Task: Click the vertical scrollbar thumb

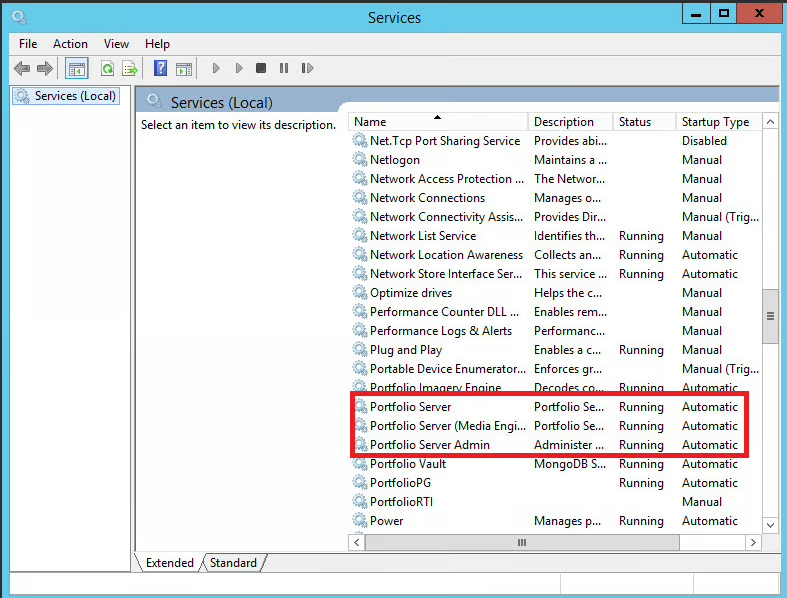Action: click(x=770, y=316)
